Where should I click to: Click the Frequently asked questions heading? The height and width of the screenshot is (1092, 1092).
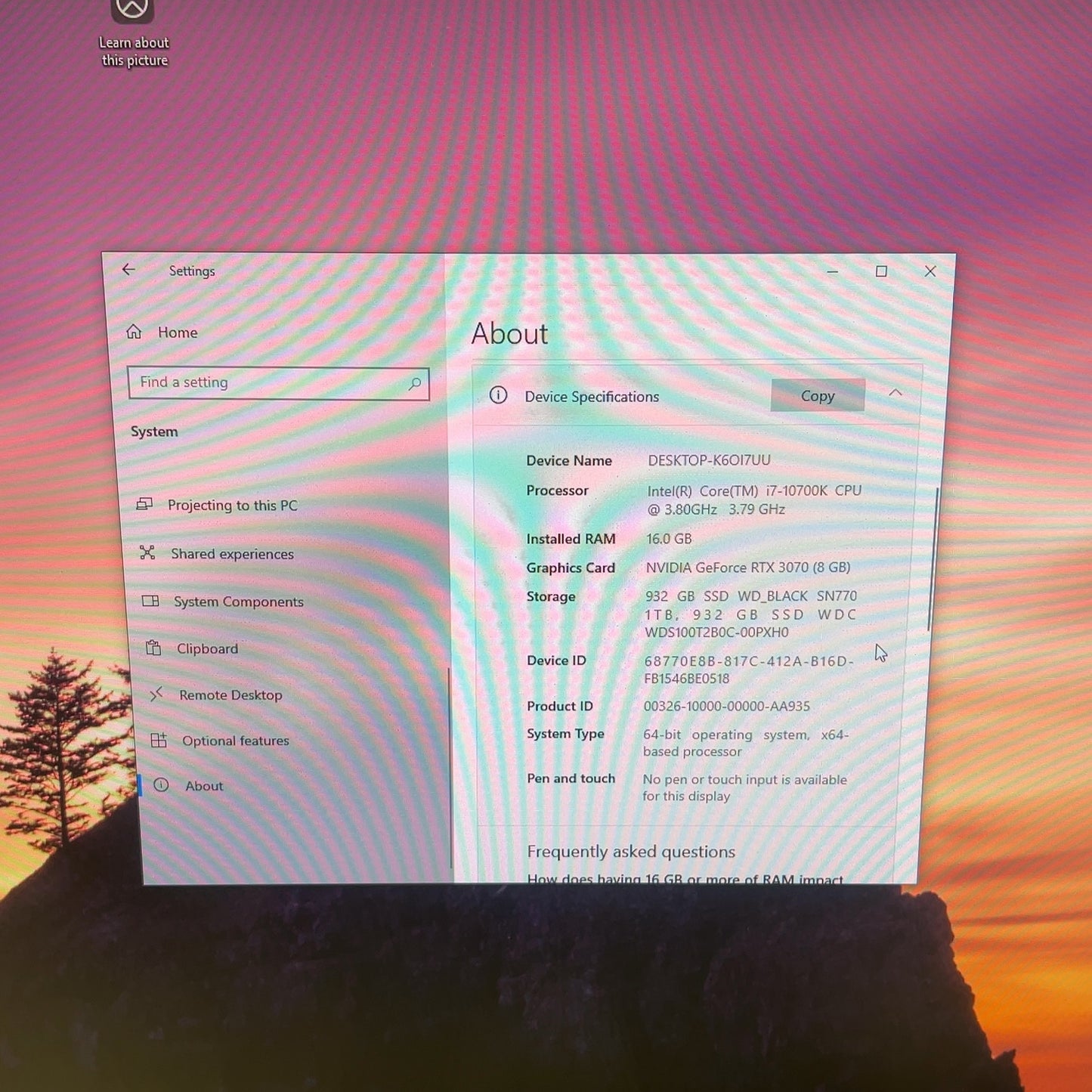(631, 852)
